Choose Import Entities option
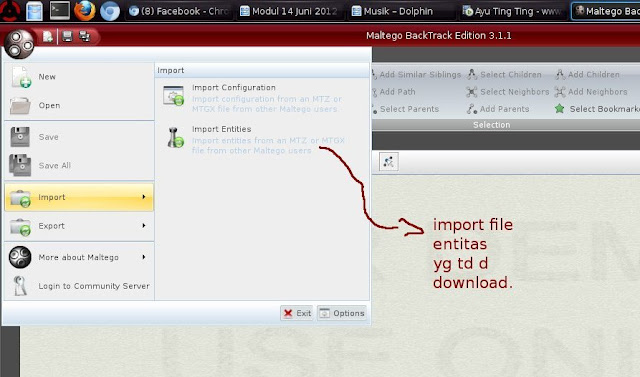 pos(262,140)
